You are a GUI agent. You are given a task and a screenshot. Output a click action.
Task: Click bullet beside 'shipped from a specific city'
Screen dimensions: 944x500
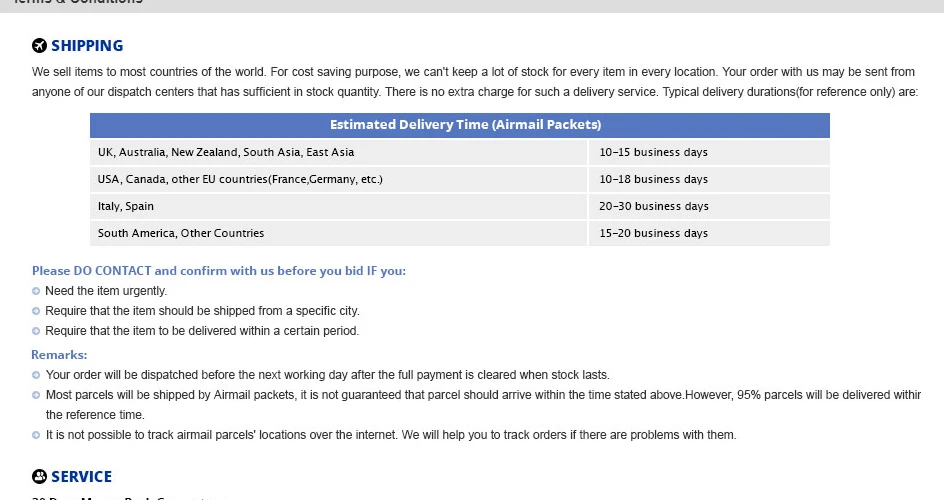(36, 311)
